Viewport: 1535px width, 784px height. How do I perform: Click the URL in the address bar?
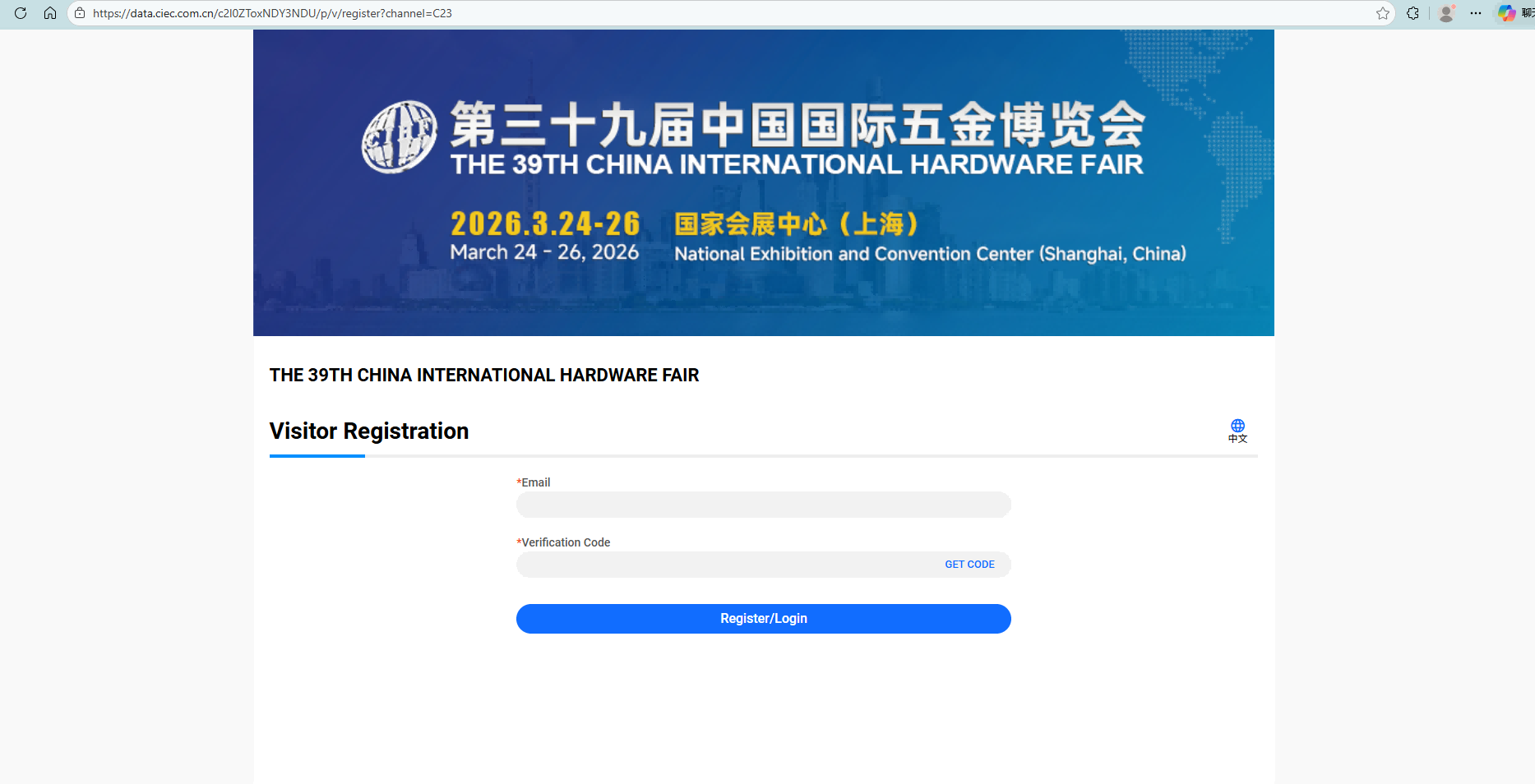(272, 13)
